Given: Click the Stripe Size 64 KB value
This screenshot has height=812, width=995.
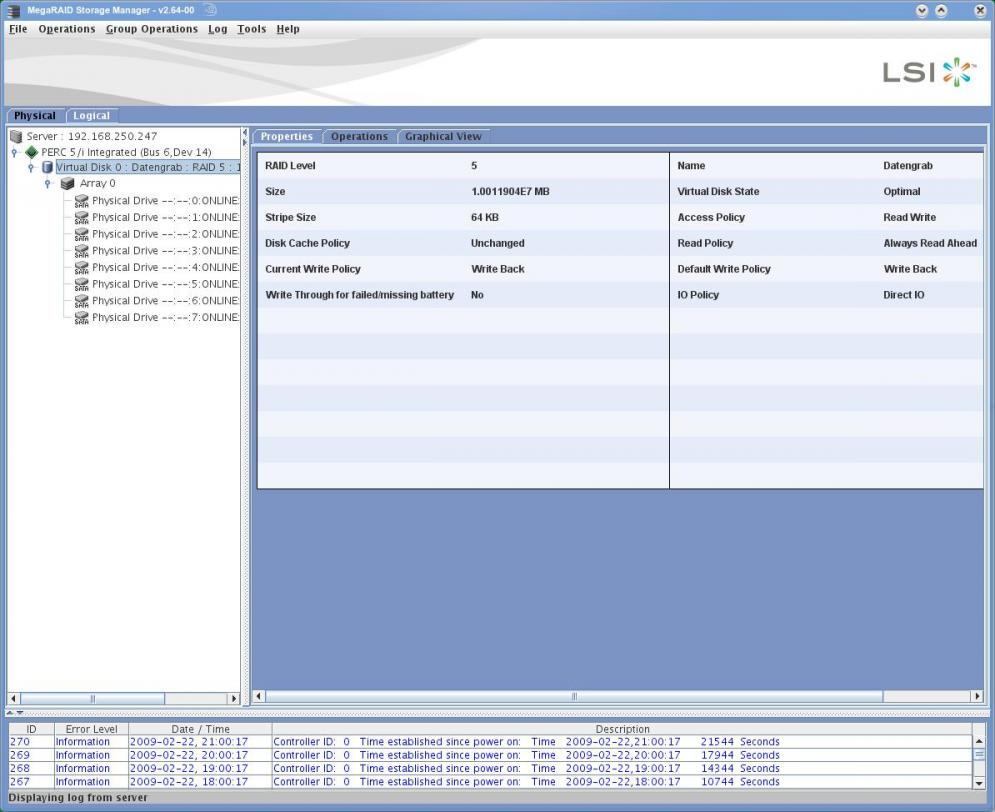Looking at the screenshot, I should [x=485, y=218].
